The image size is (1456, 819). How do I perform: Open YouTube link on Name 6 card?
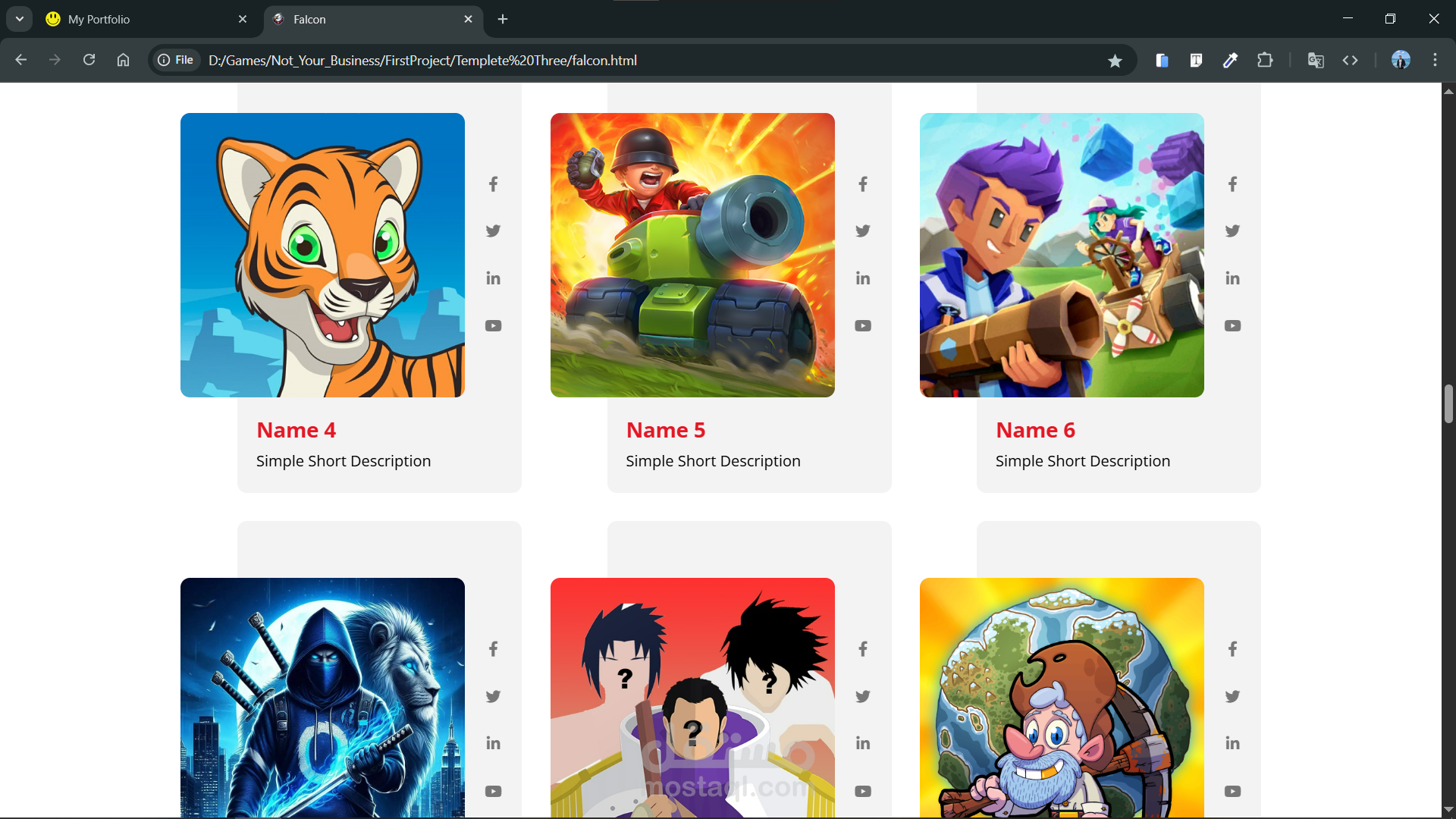(x=1232, y=326)
